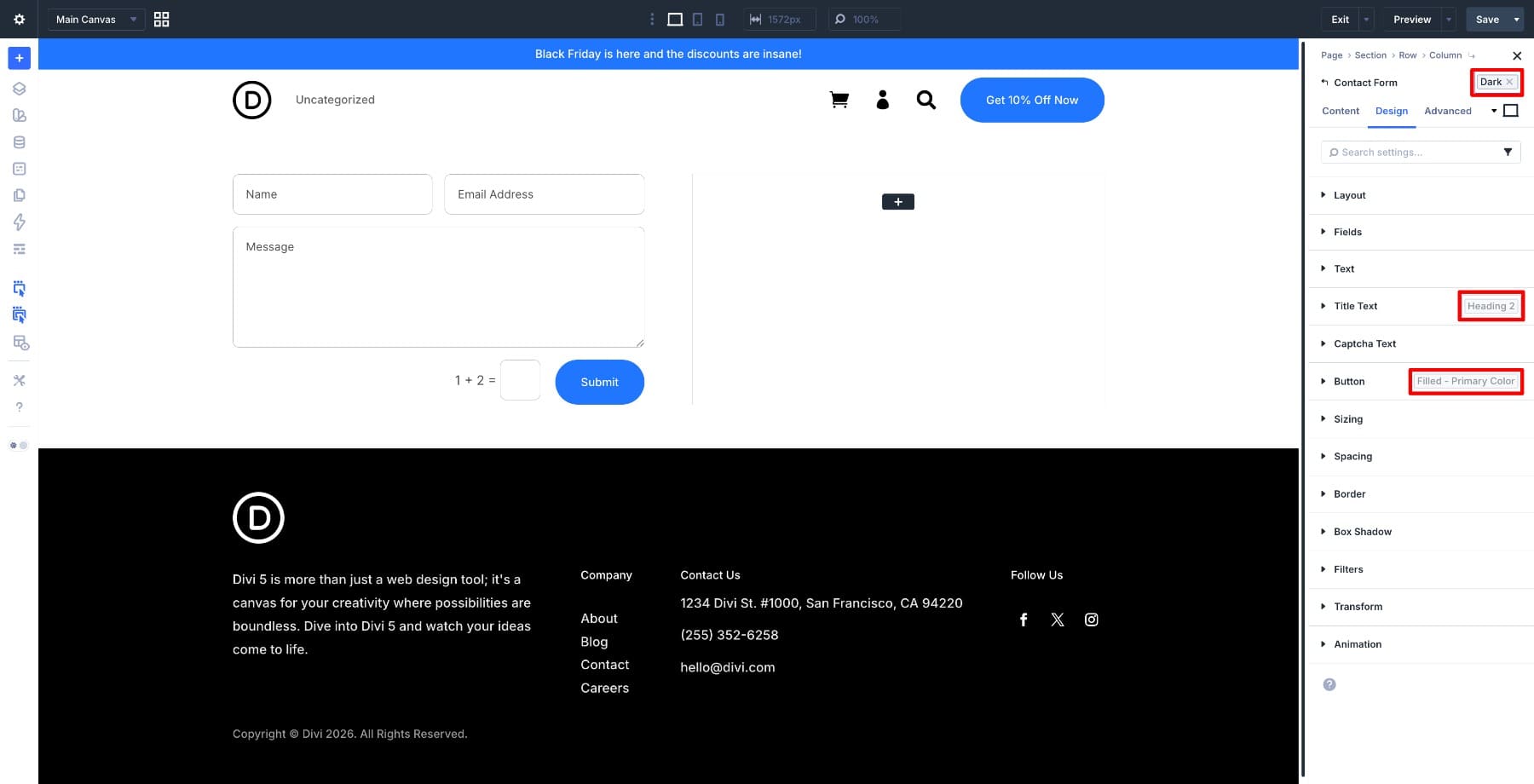Switch to the Advanced tab

1447,111
